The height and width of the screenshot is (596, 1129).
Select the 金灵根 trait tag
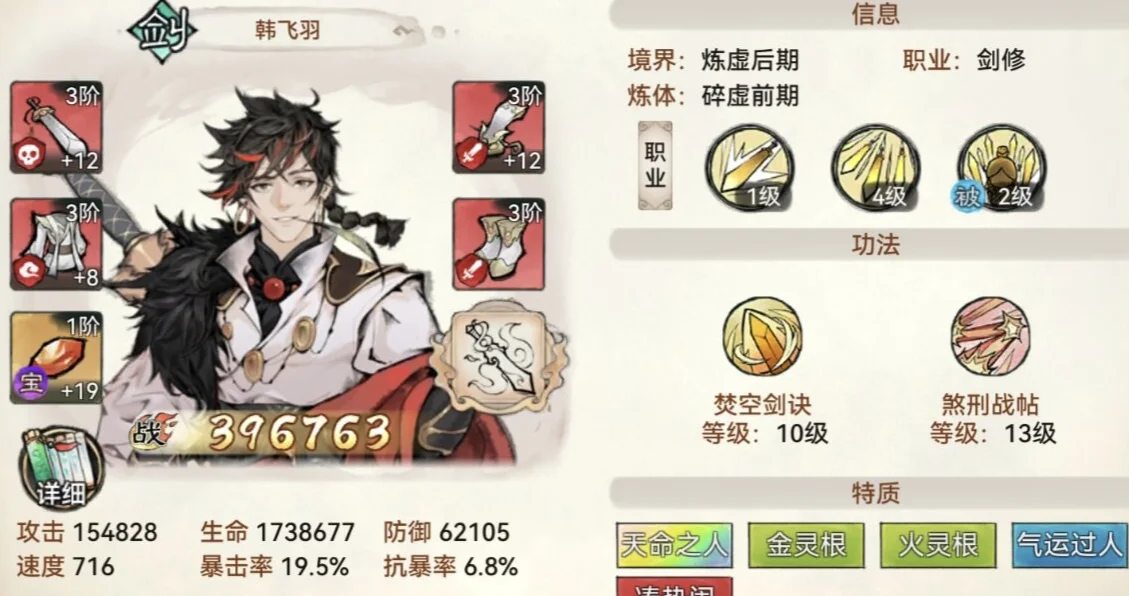(x=806, y=545)
